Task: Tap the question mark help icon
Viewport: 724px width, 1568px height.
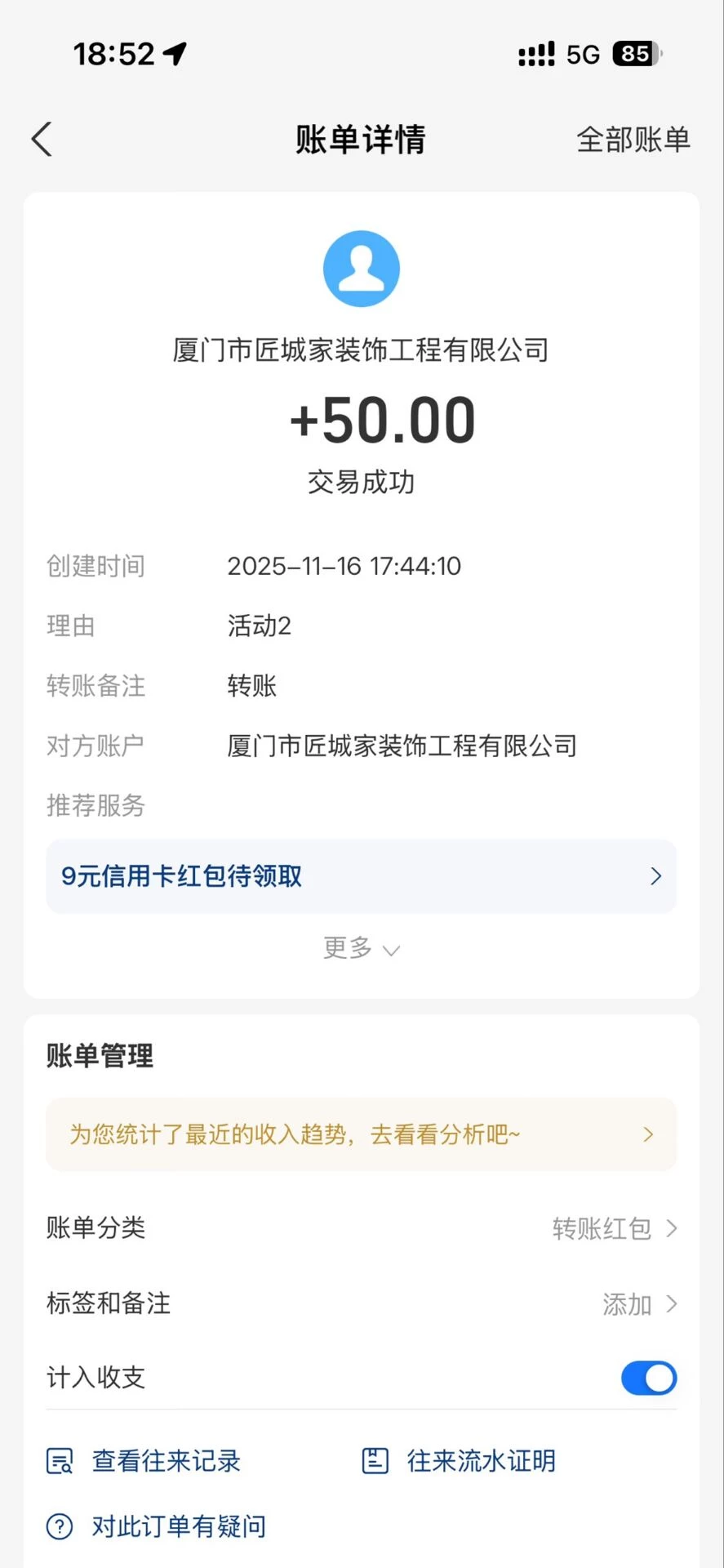Action: (60, 1526)
